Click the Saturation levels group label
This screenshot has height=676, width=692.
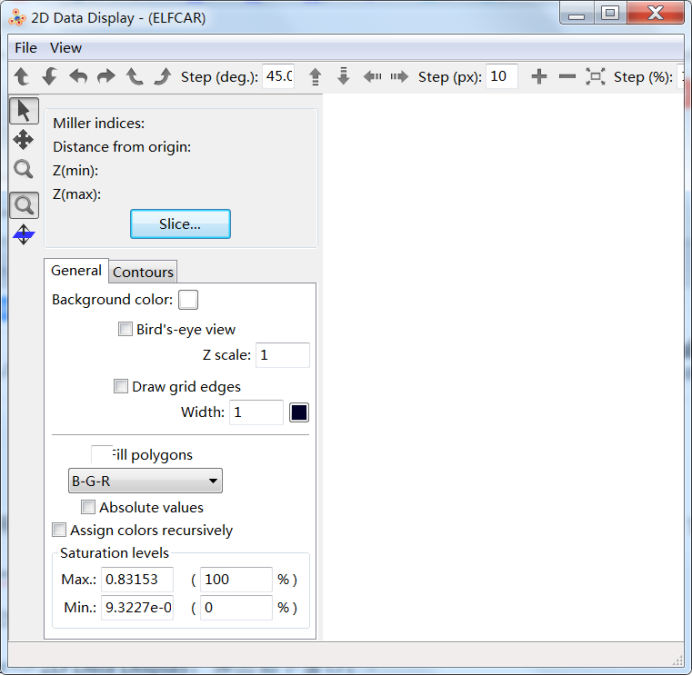point(114,553)
